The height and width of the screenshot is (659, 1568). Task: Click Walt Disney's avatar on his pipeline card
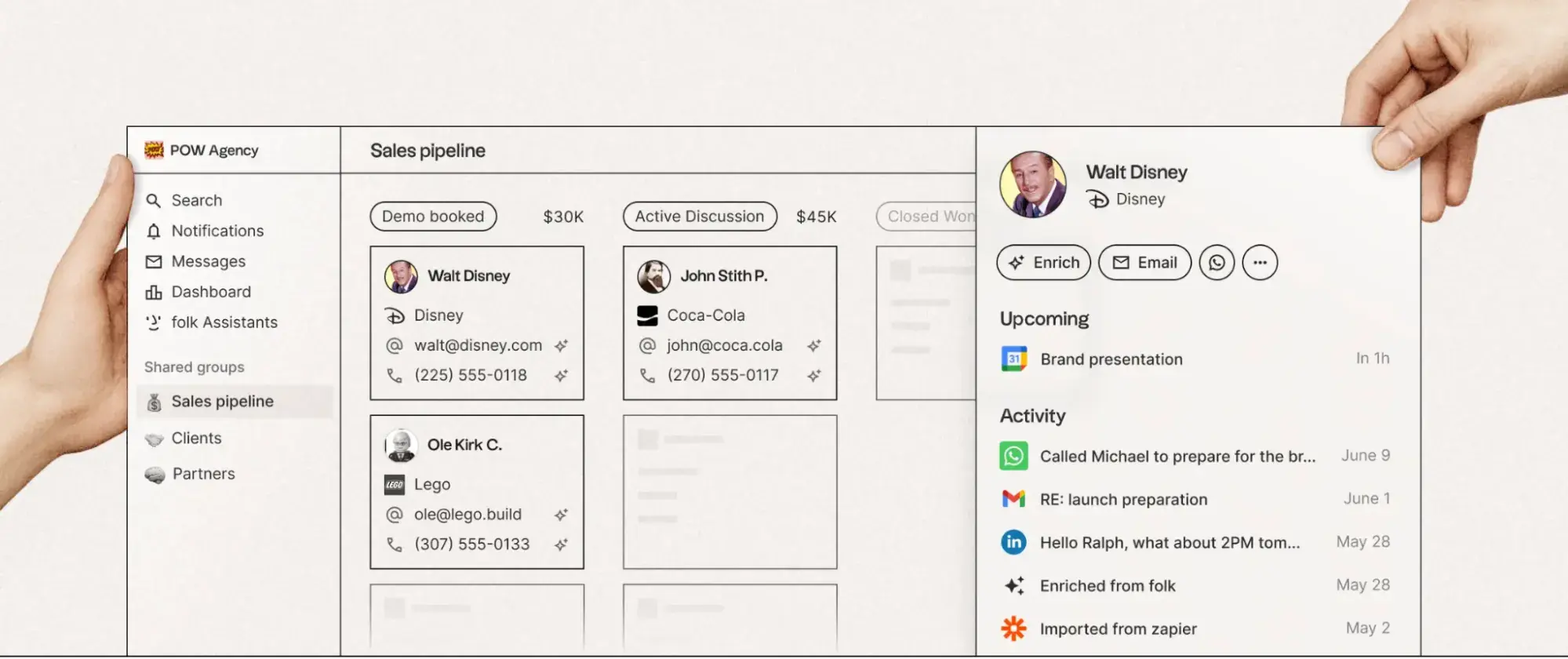tap(401, 276)
